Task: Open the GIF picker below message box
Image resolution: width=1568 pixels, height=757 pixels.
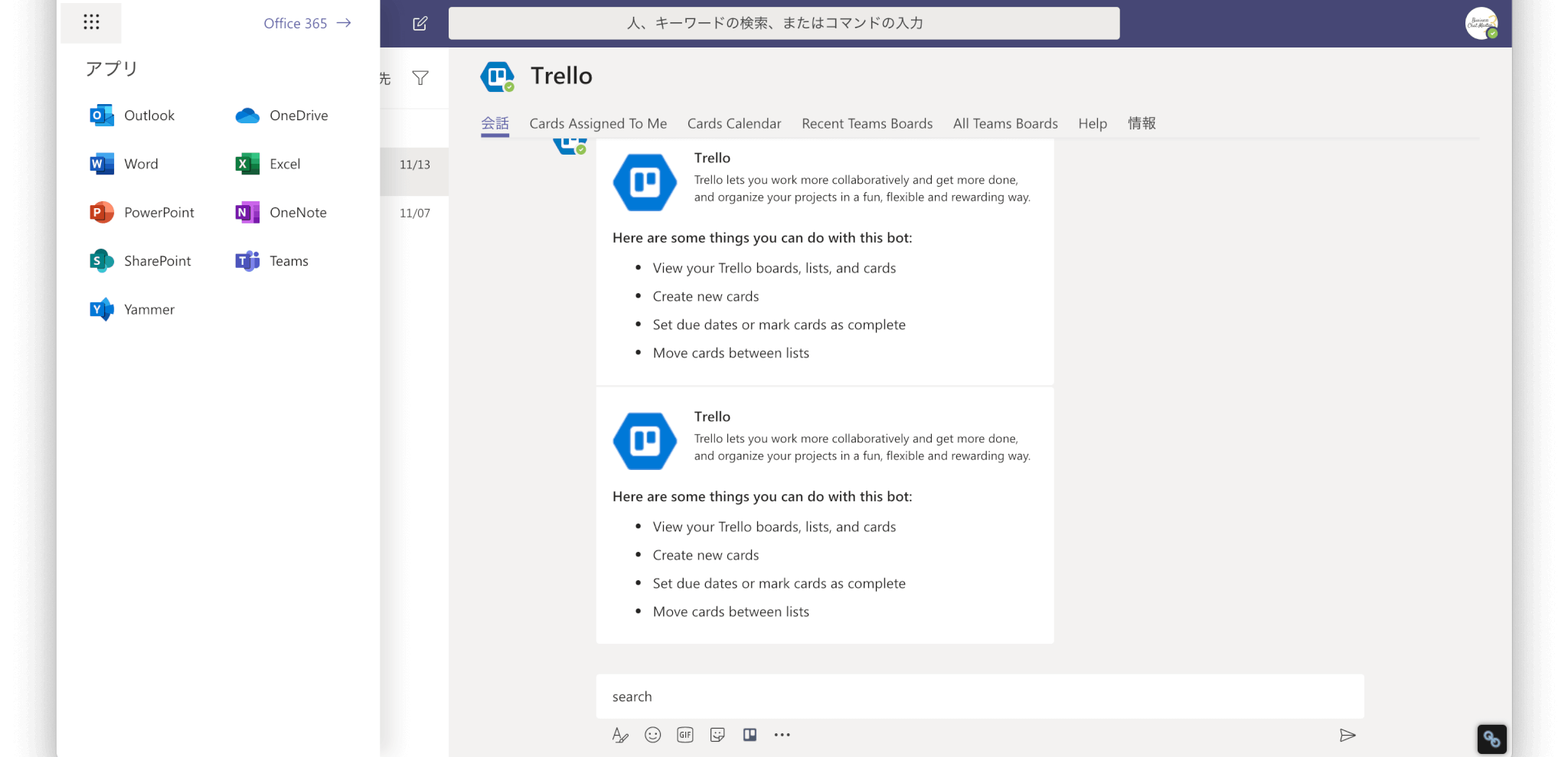Action: (684, 735)
